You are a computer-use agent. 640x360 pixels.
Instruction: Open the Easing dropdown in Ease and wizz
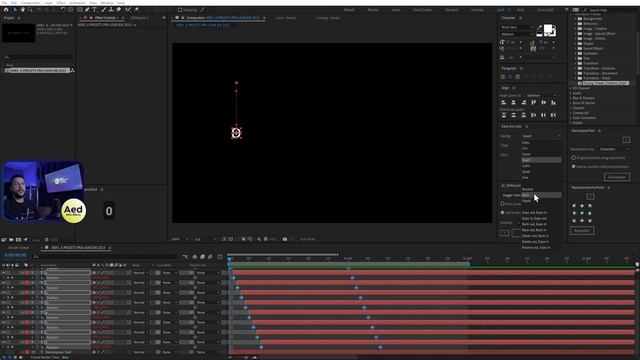coord(541,136)
